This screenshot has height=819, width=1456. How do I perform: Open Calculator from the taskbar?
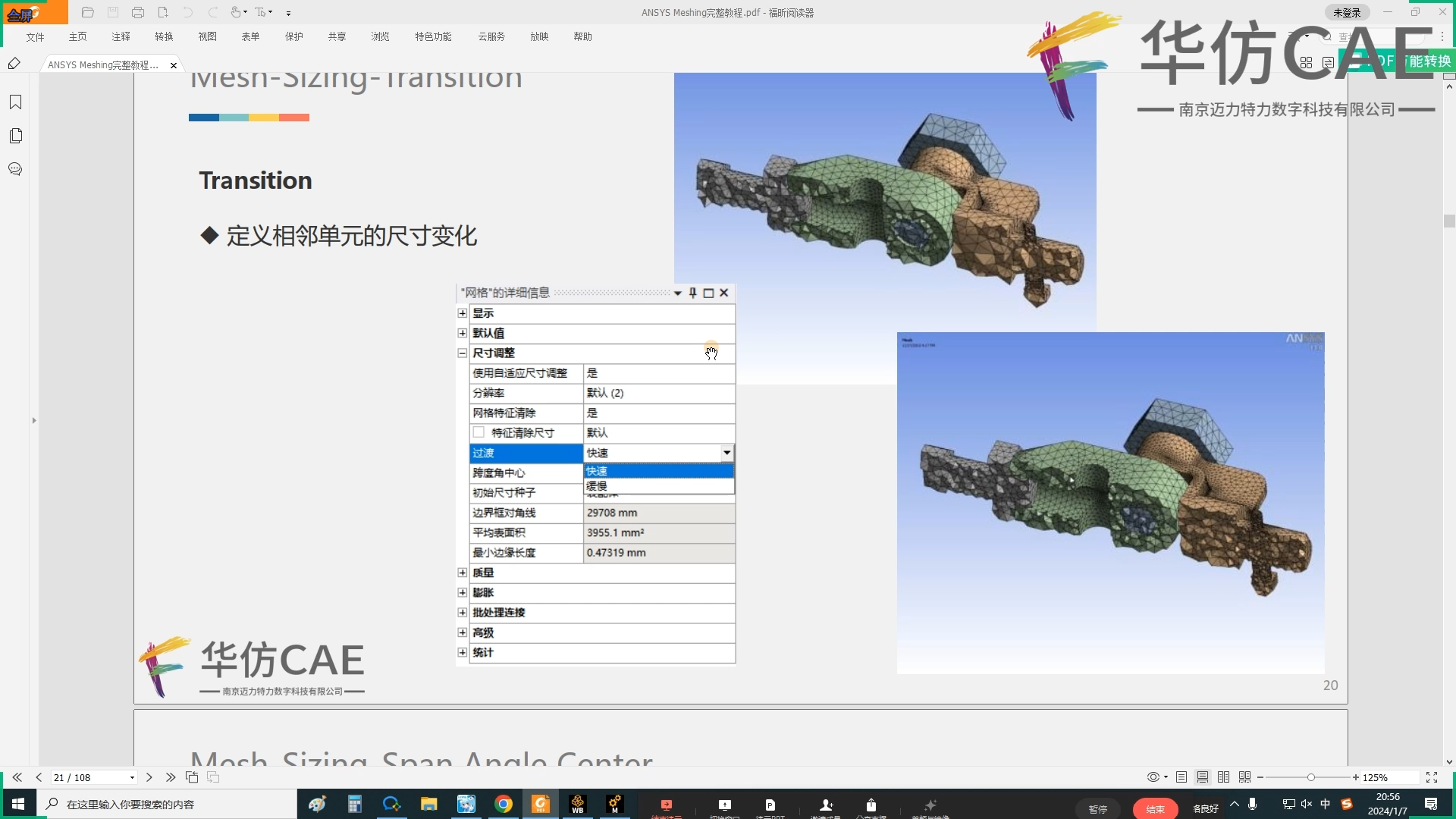355,804
